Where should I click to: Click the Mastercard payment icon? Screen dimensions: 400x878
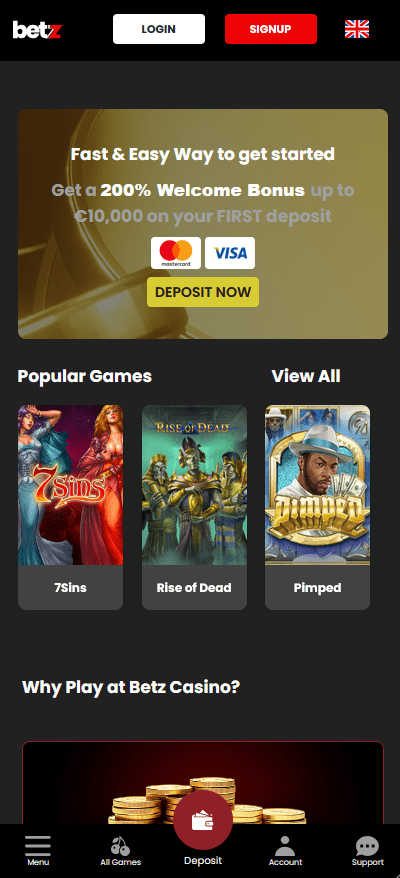click(x=176, y=253)
